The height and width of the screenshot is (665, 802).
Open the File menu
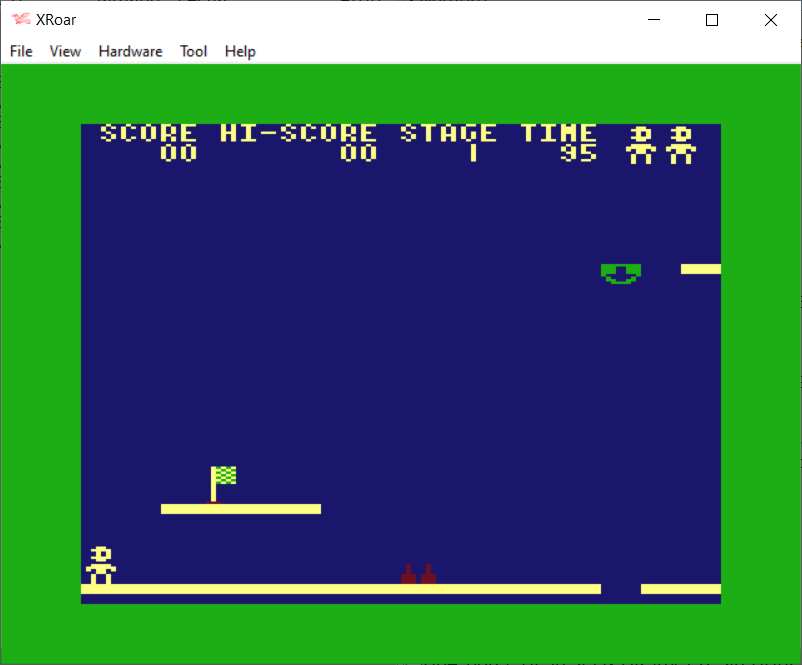tap(21, 51)
